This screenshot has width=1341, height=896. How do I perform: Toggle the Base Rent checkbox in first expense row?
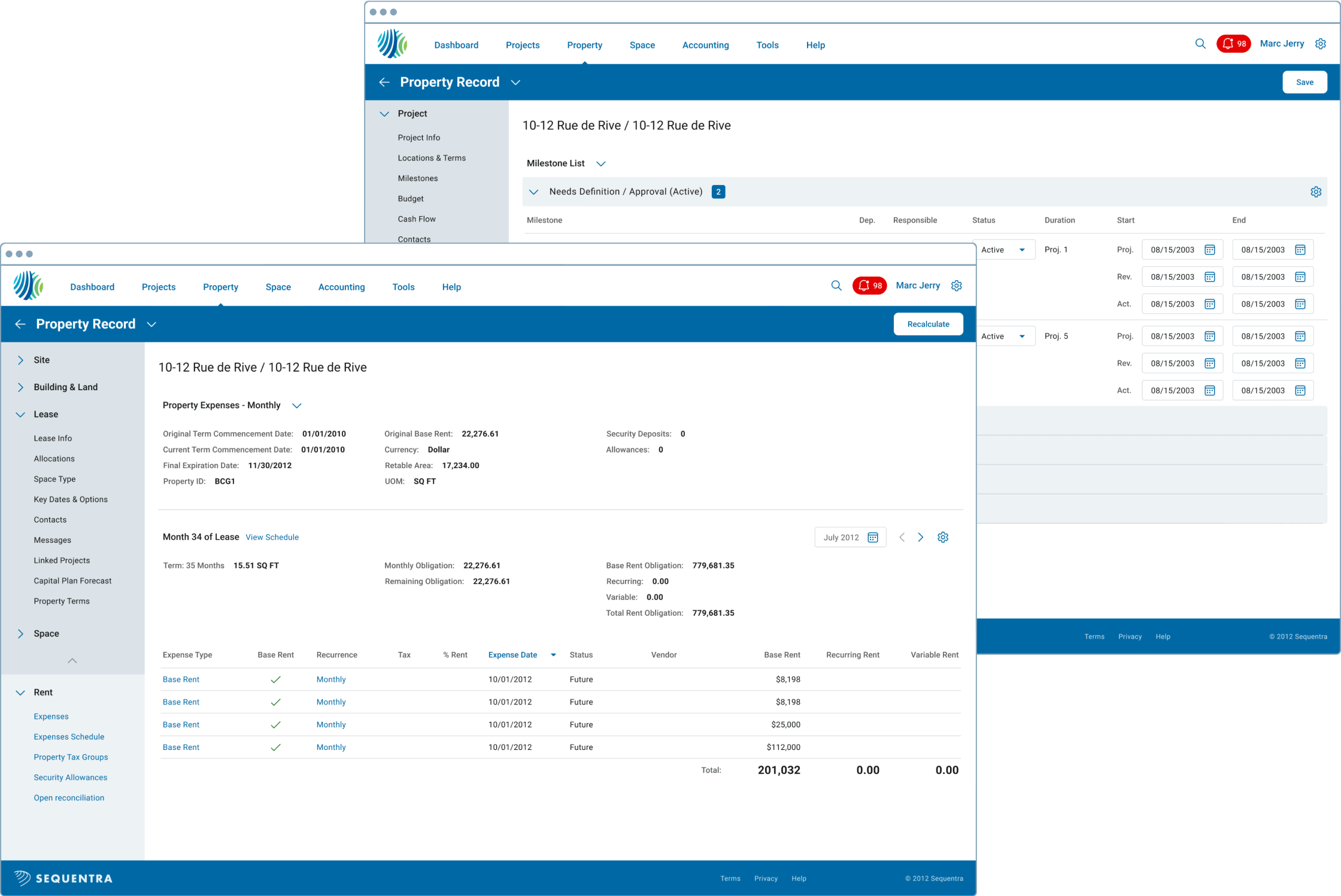[275, 679]
